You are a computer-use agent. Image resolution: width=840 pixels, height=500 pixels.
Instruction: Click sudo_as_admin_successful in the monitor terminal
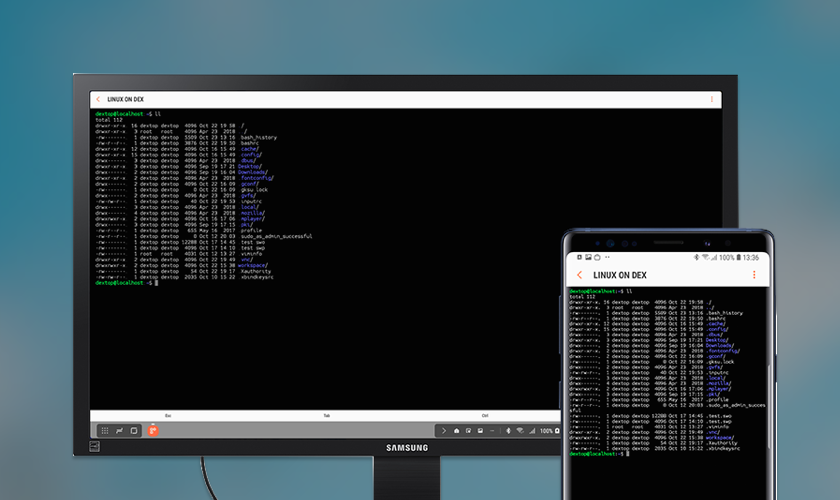[x=276, y=236]
